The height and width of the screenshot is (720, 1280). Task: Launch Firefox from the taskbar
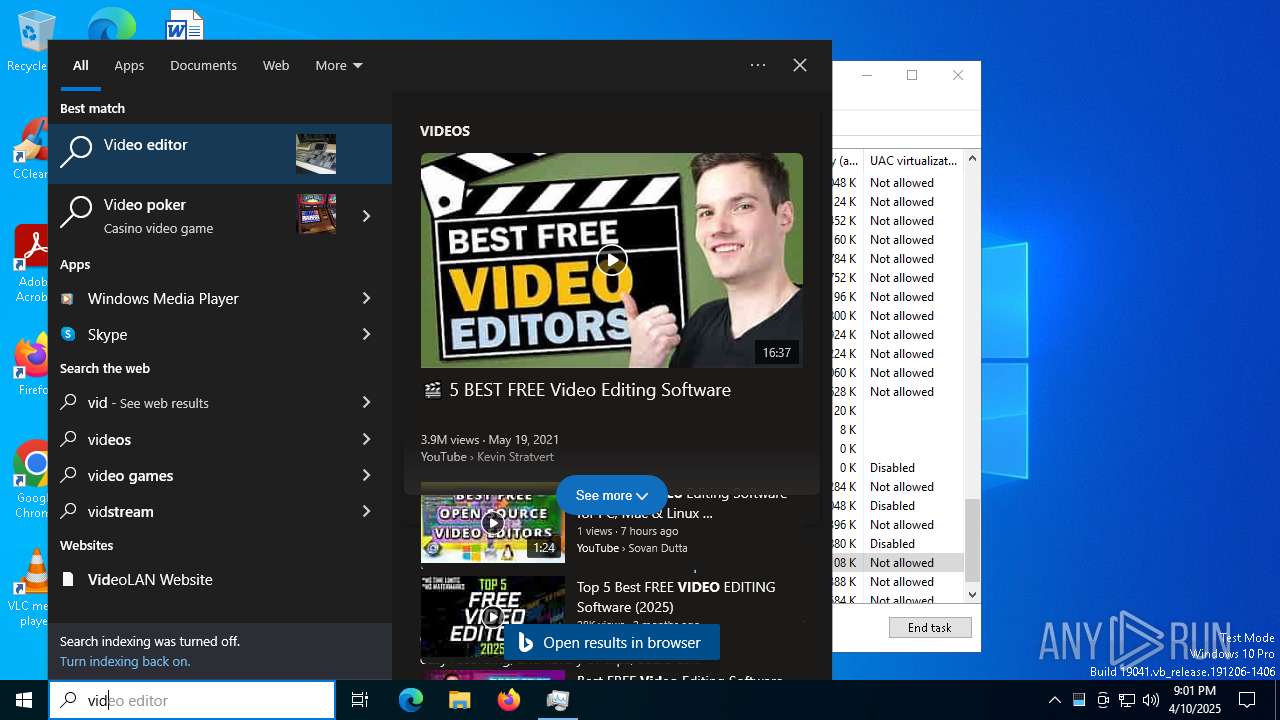tap(509, 700)
